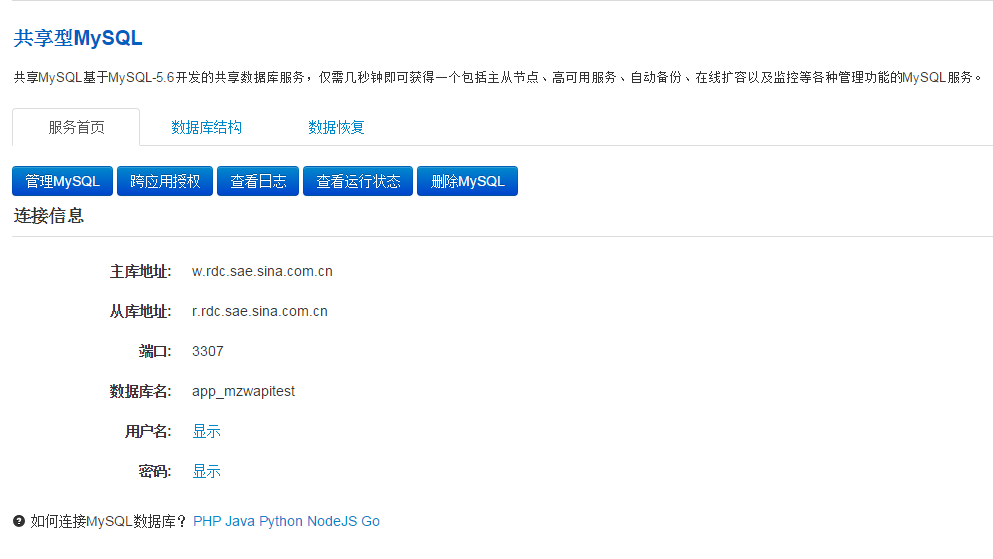
Task: Switch to the 数据恢复 tab
Action: click(336, 127)
